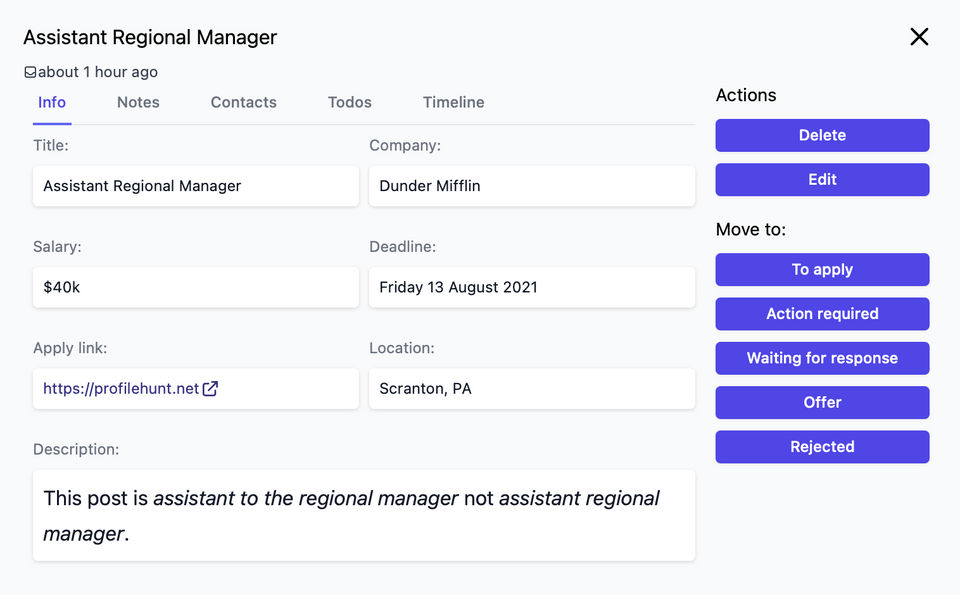
Task: Click the 'Actions' heading
Action: [x=746, y=95]
